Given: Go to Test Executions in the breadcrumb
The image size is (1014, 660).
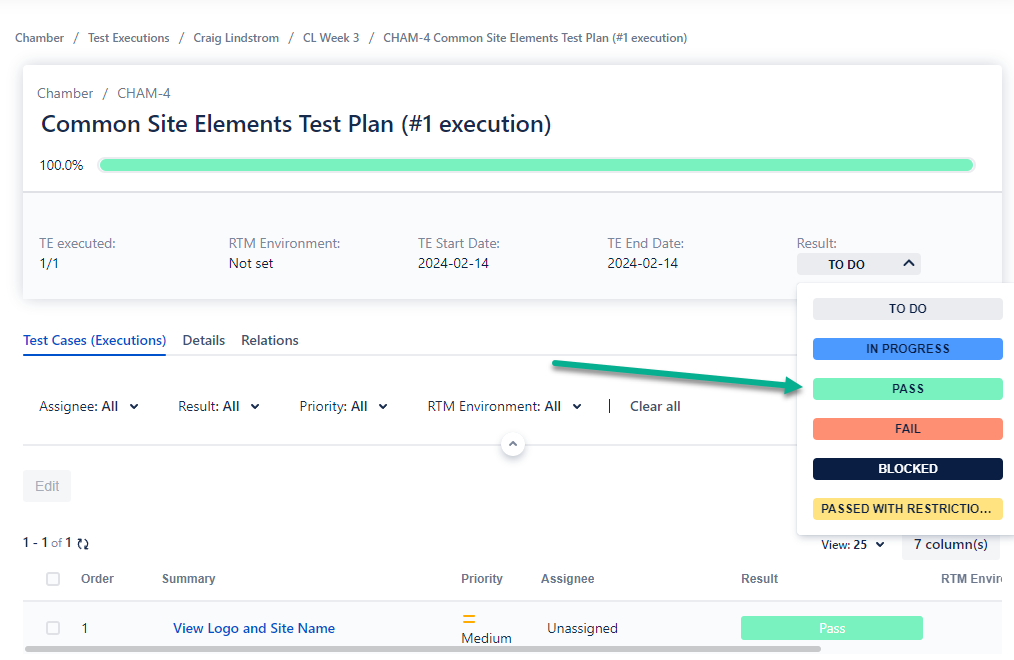Looking at the screenshot, I should coord(128,38).
